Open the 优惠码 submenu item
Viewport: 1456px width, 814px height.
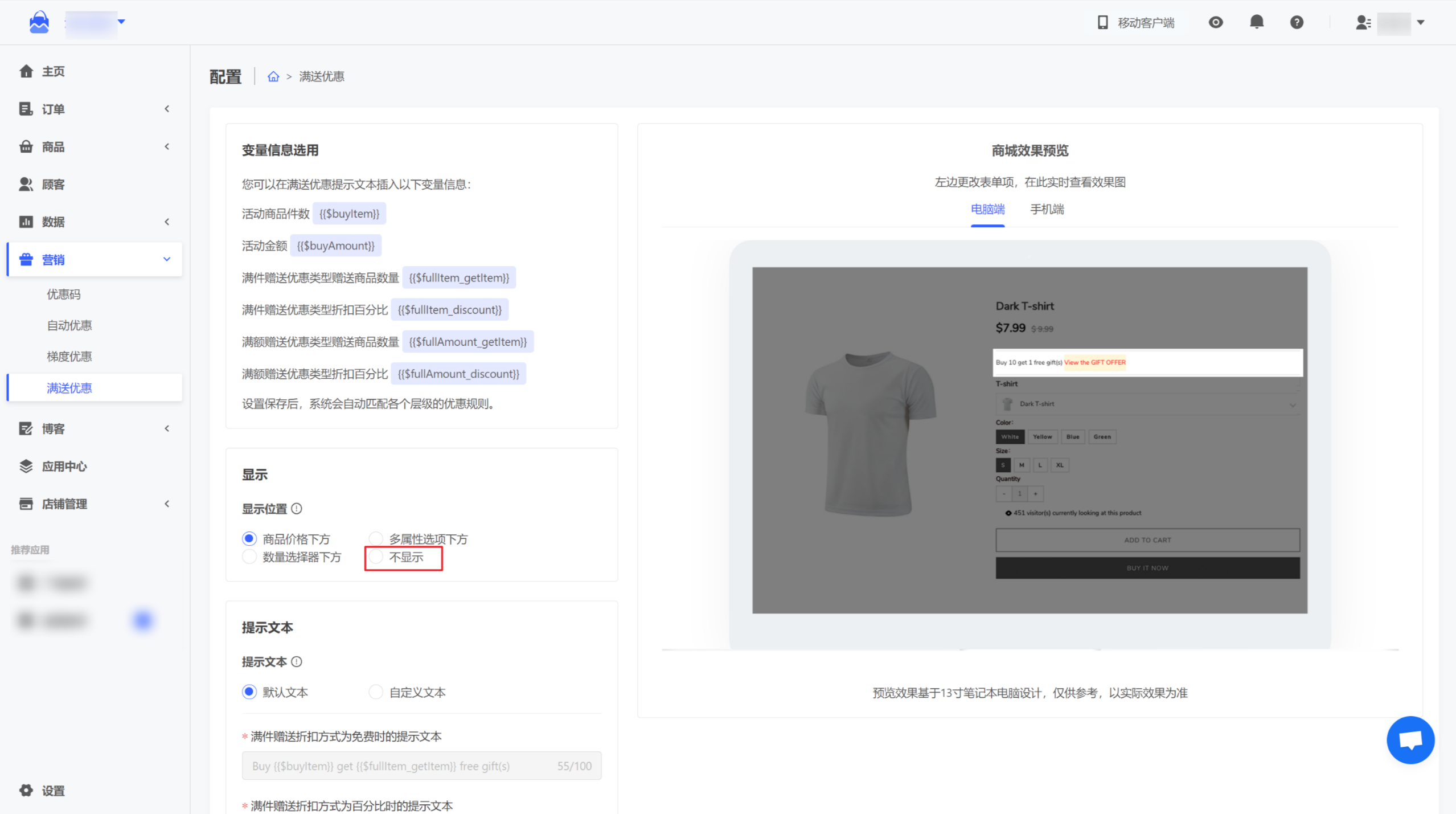click(63, 294)
